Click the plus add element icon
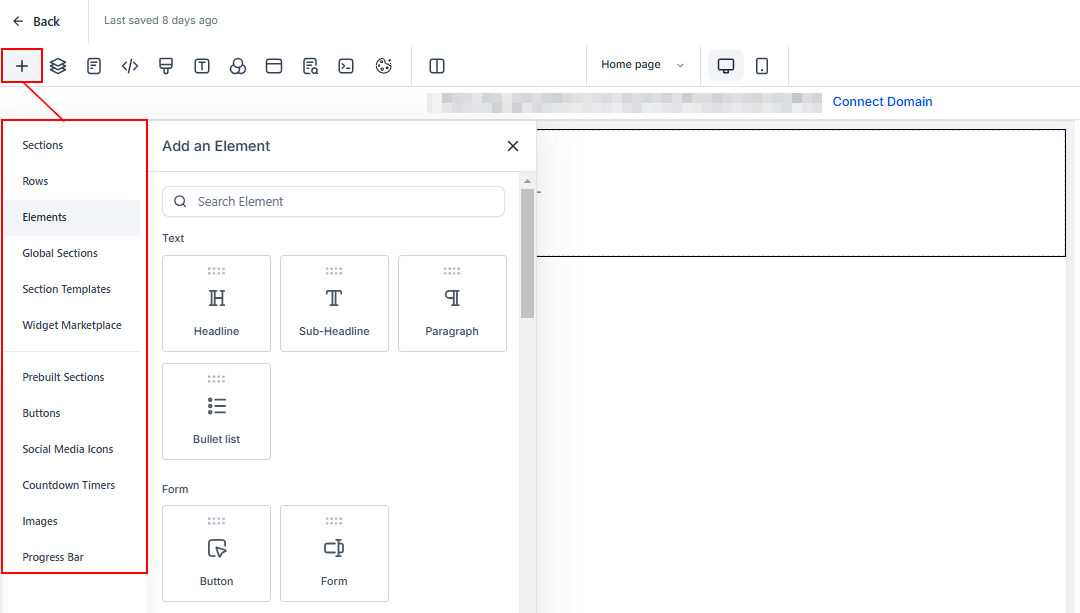 22,66
